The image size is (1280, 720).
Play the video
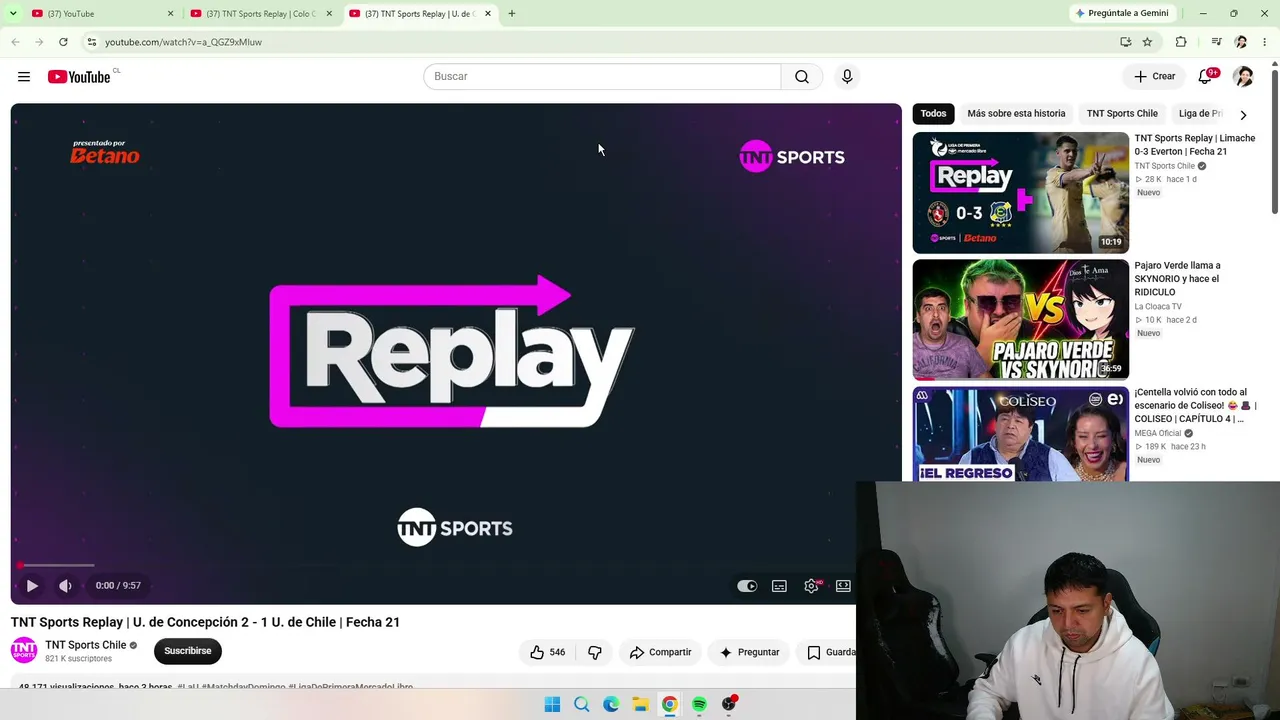point(32,586)
